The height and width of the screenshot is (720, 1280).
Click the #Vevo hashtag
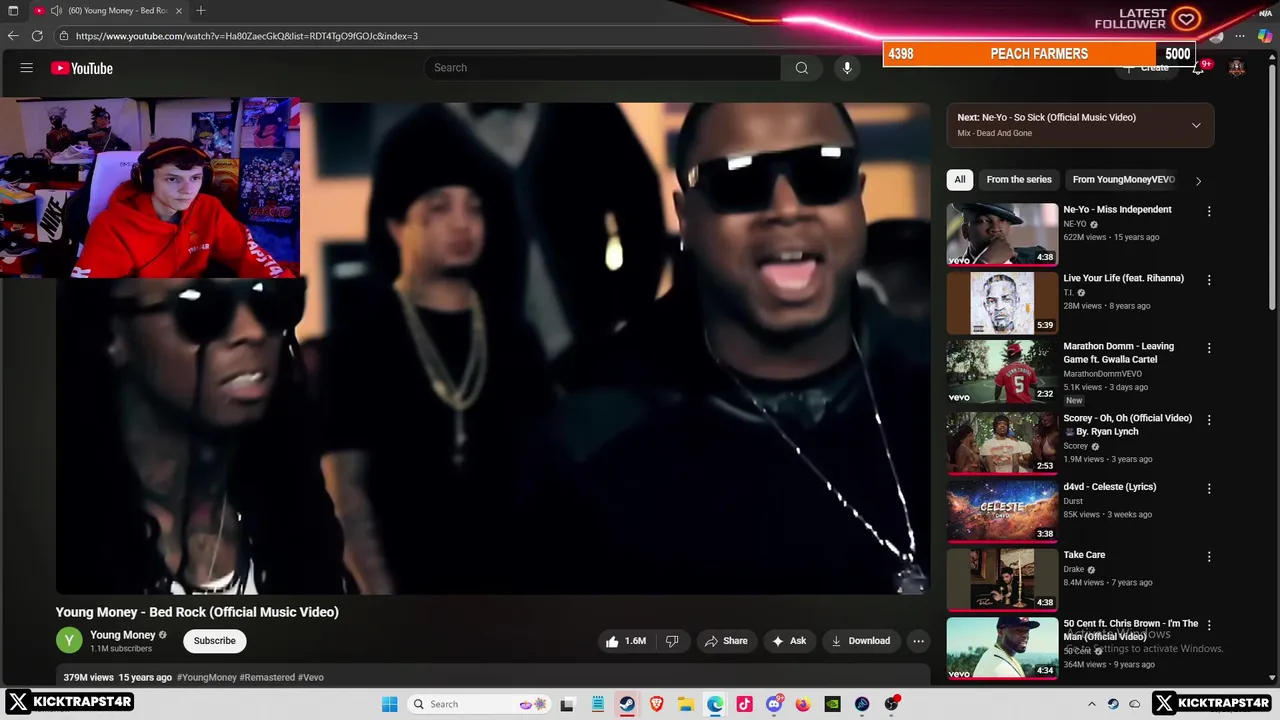(x=311, y=677)
